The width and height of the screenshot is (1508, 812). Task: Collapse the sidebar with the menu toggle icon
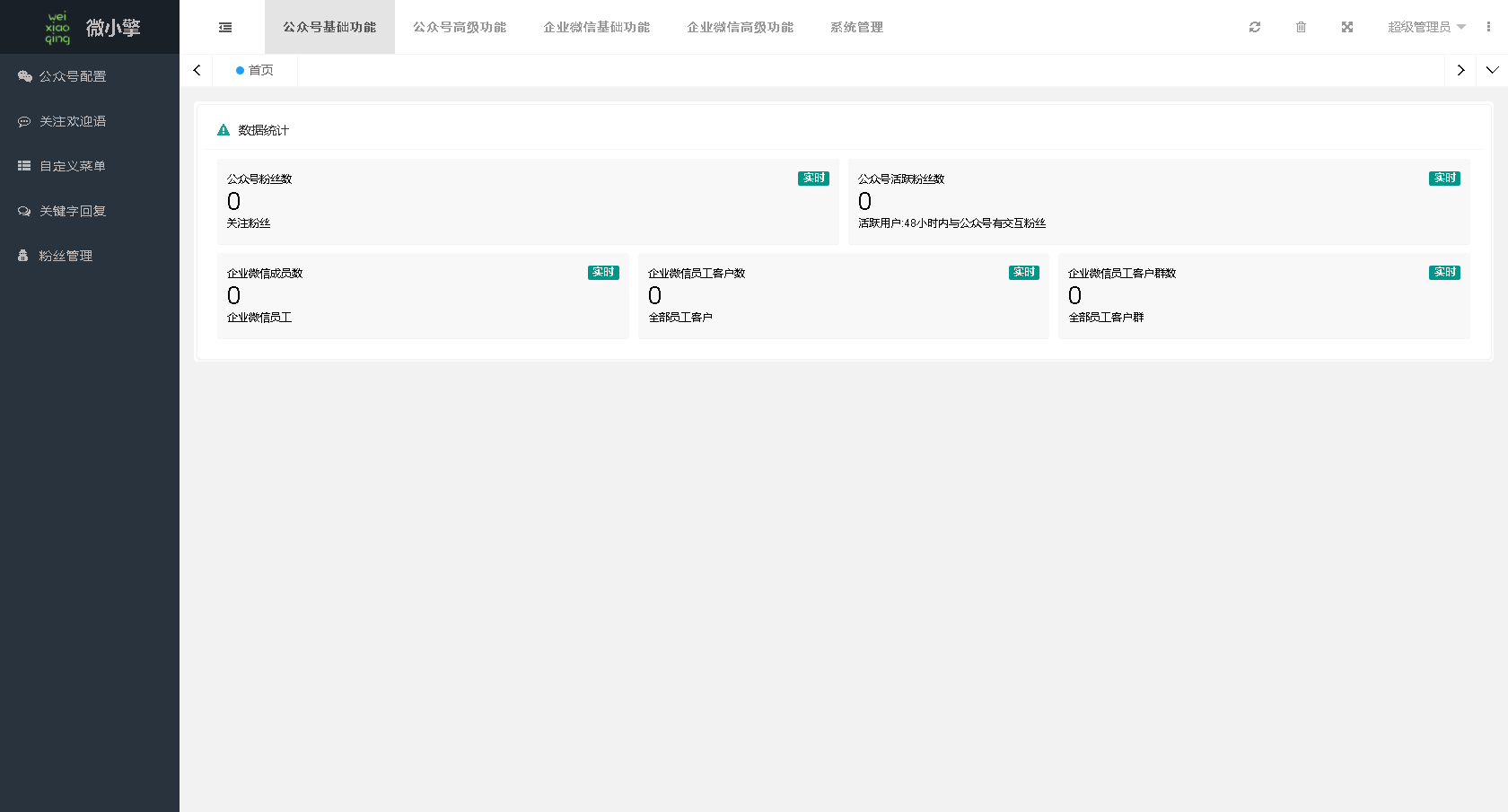click(225, 28)
